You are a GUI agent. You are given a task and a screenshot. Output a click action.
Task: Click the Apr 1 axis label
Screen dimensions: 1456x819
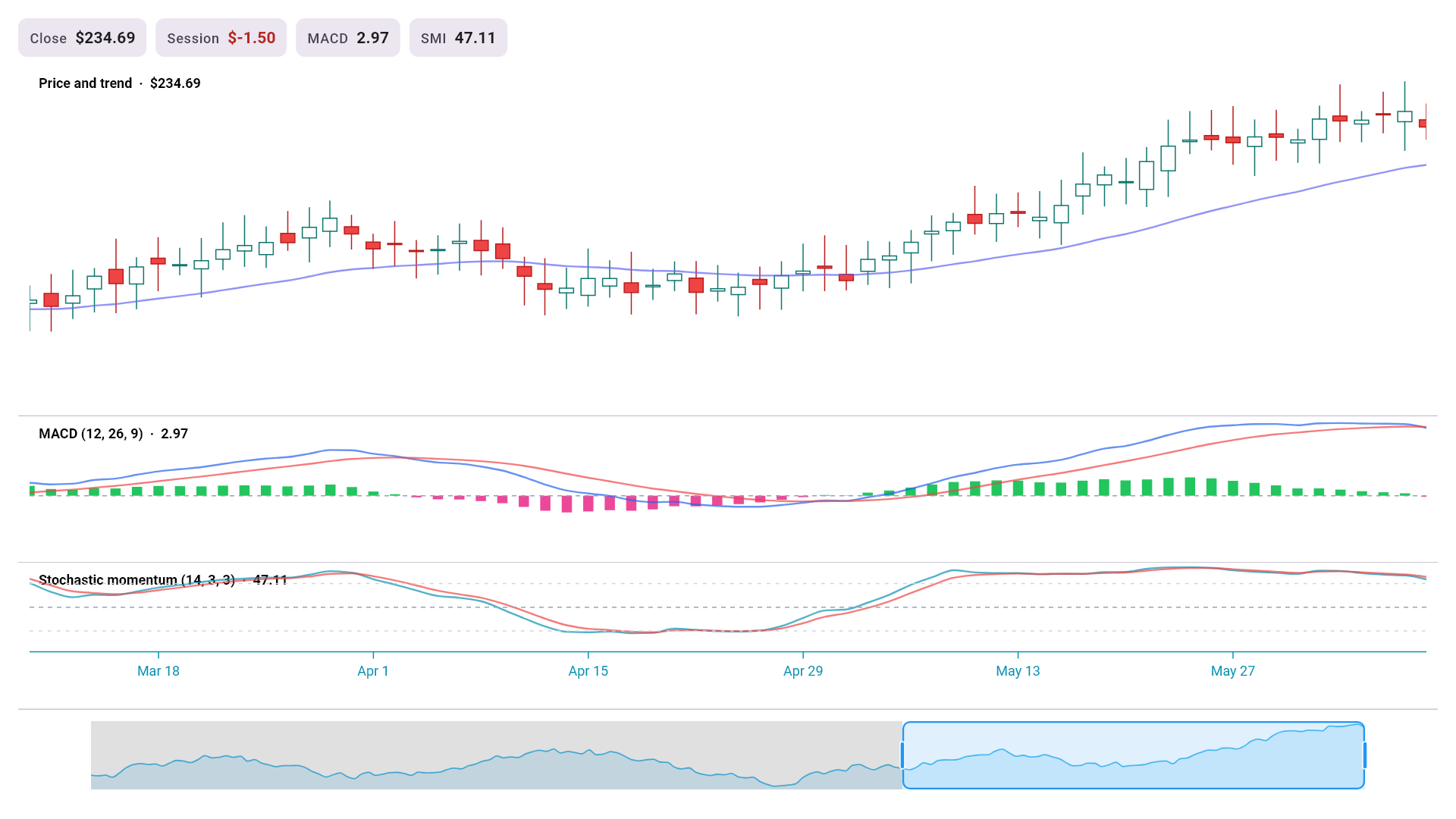(373, 671)
